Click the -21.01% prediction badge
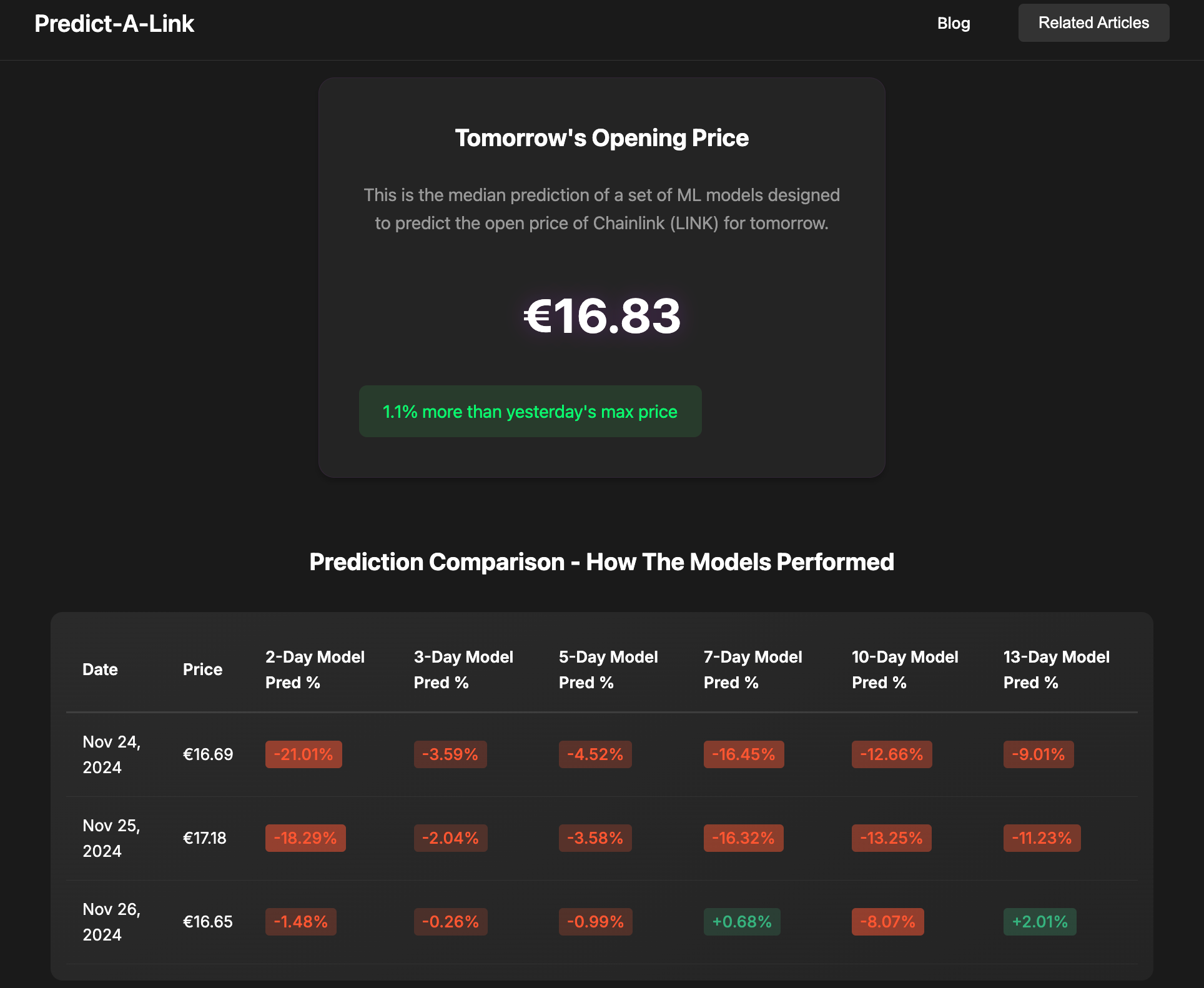This screenshot has height=988, width=1204. (x=303, y=754)
